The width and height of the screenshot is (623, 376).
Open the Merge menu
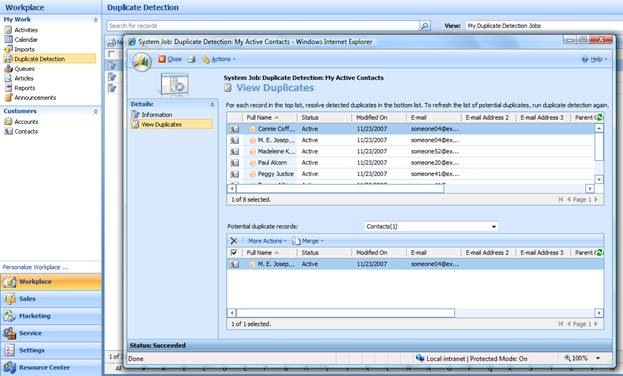(308, 241)
